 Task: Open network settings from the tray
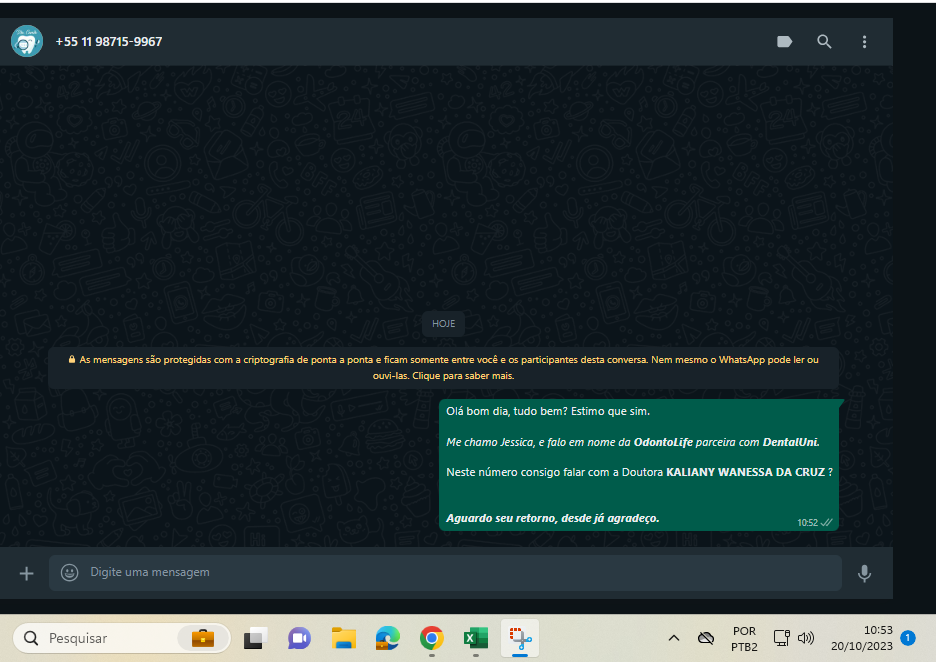[x=781, y=638]
